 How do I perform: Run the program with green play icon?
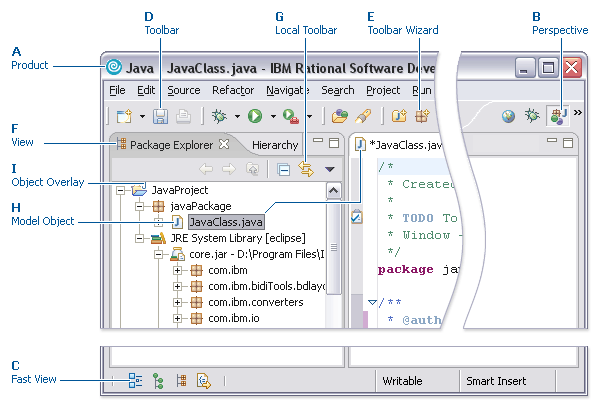(255, 116)
